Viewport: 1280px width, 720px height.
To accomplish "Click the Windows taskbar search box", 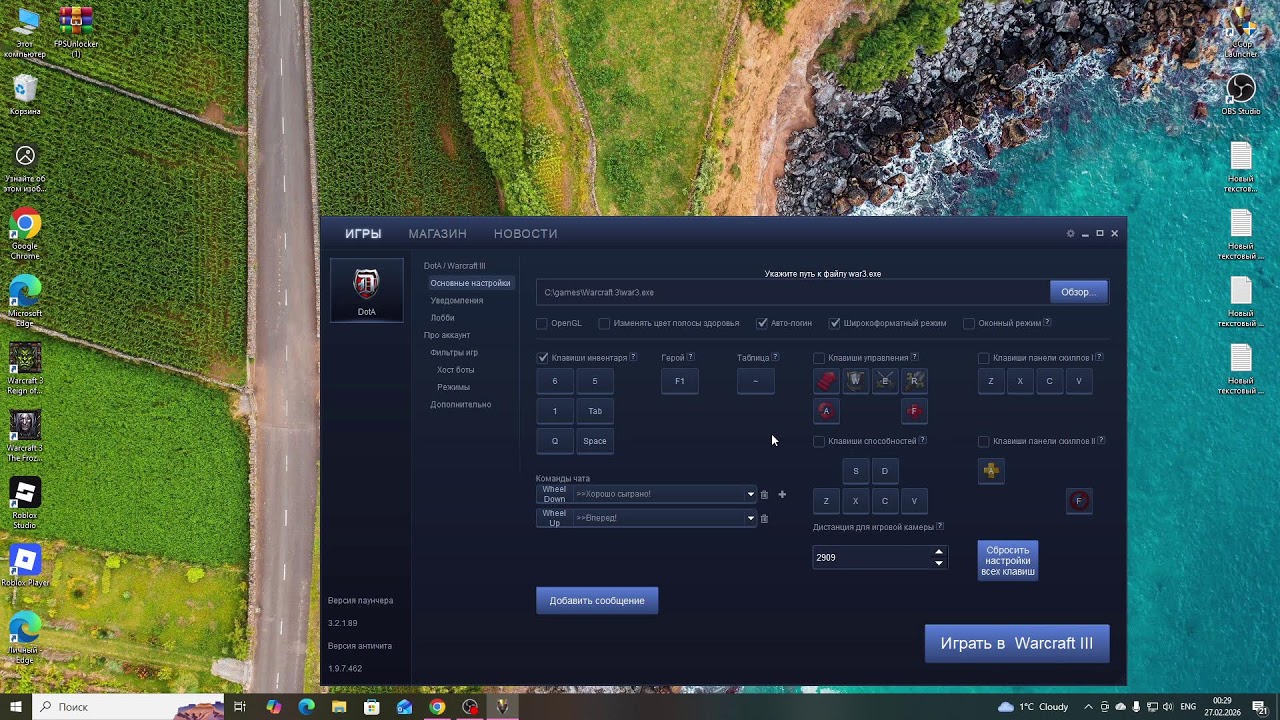I will pyautogui.click(x=128, y=707).
